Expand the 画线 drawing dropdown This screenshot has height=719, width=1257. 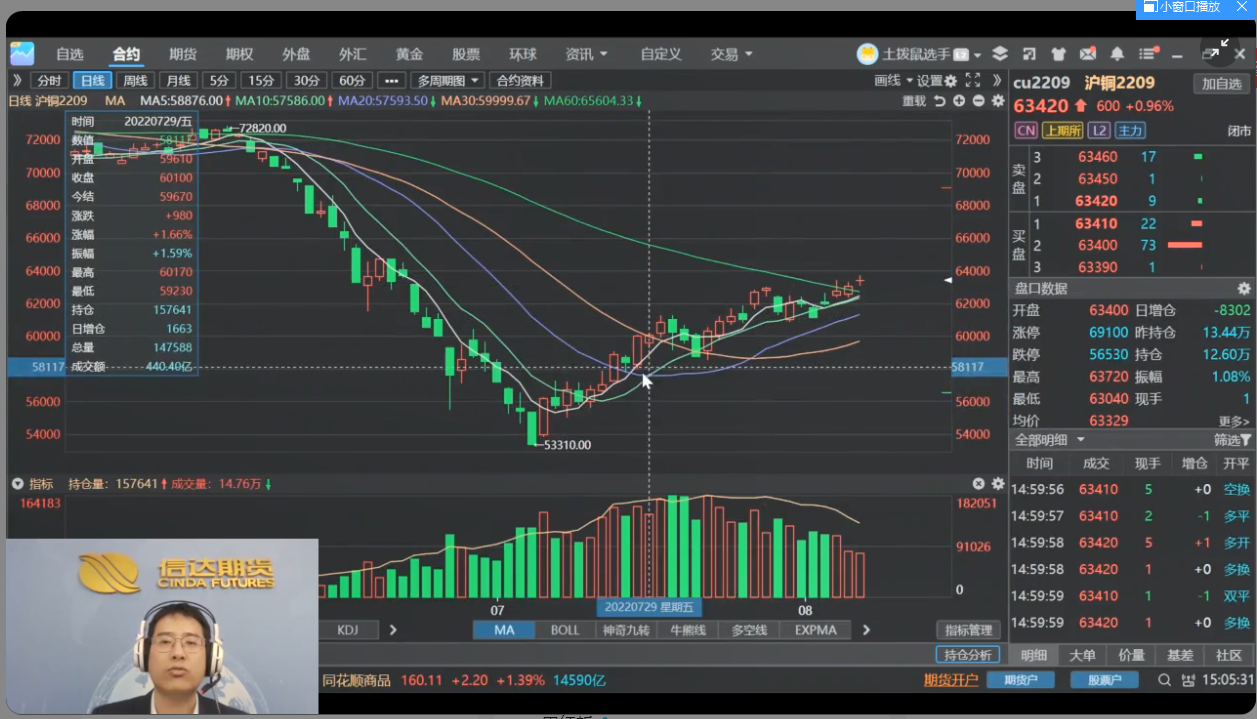pyautogui.click(x=890, y=81)
